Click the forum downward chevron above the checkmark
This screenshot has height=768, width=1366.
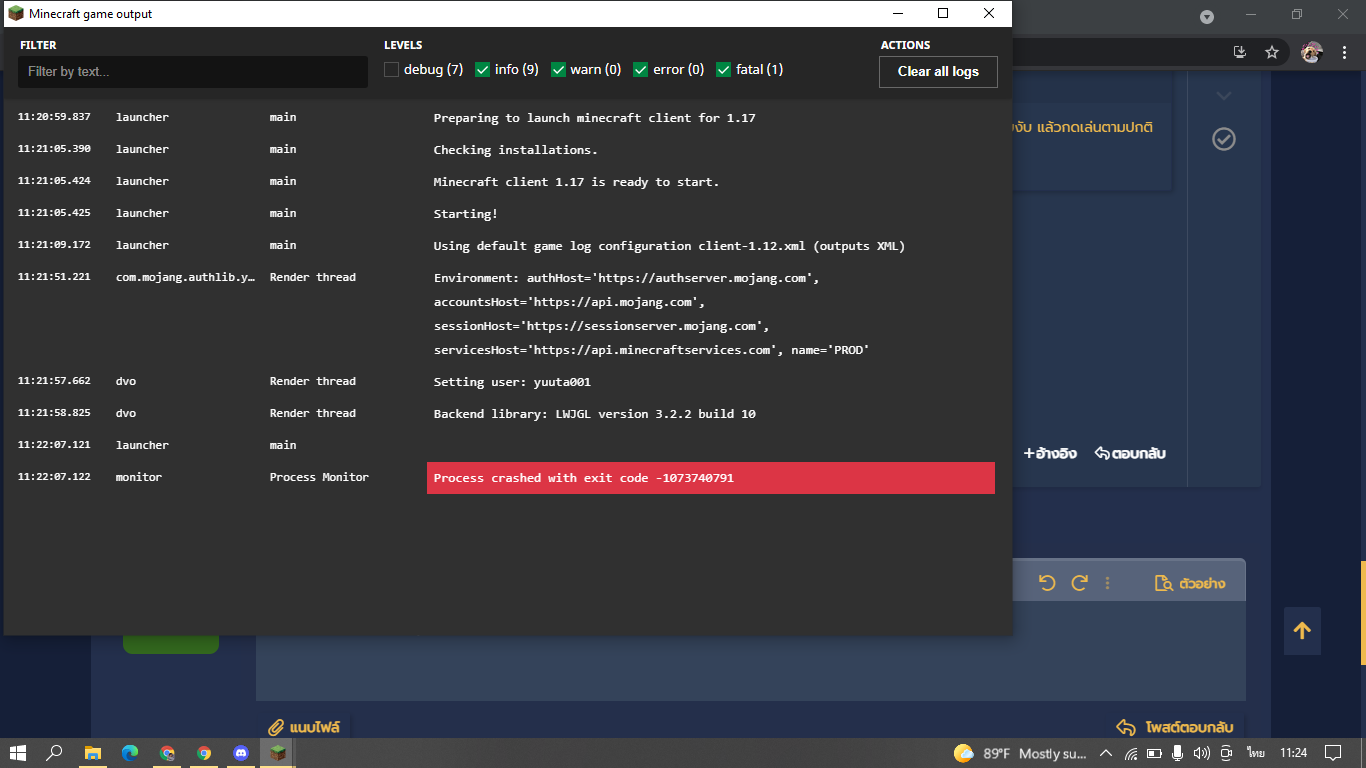[1224, 96]
